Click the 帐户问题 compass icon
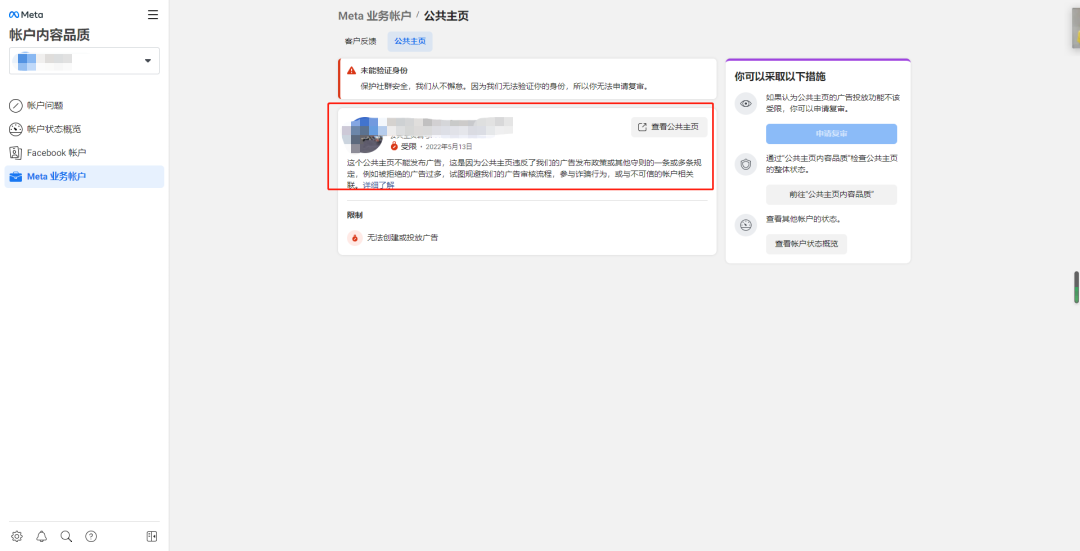This screenshot has height=551, width=1080. point(15,105)
